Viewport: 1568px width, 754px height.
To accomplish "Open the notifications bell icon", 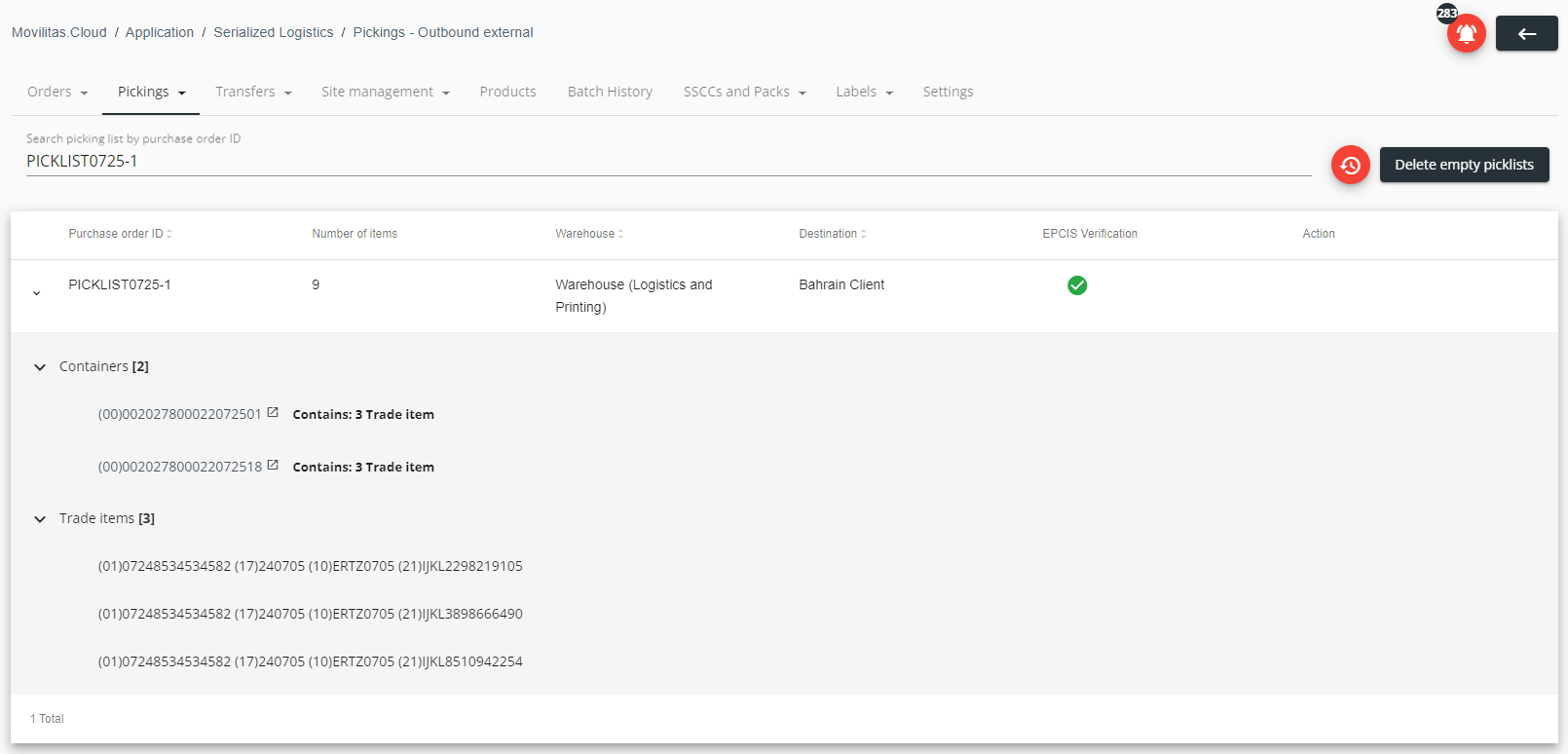I will point(1466,34).
